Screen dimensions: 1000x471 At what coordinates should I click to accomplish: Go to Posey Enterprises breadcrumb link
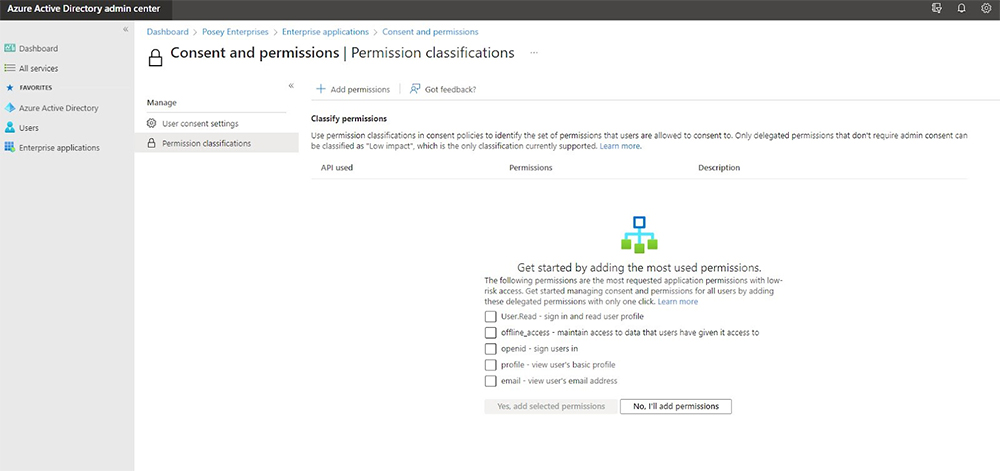pos(235,31)
